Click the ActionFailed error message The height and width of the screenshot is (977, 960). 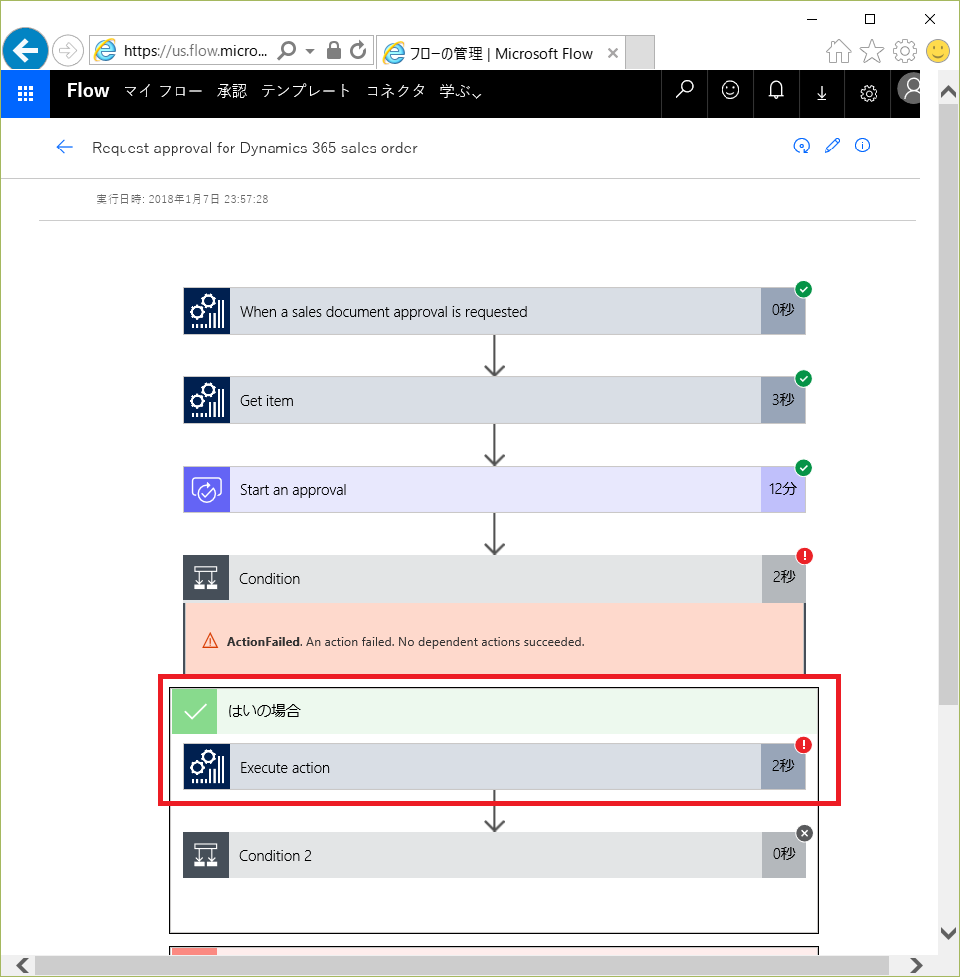[406, 642]
